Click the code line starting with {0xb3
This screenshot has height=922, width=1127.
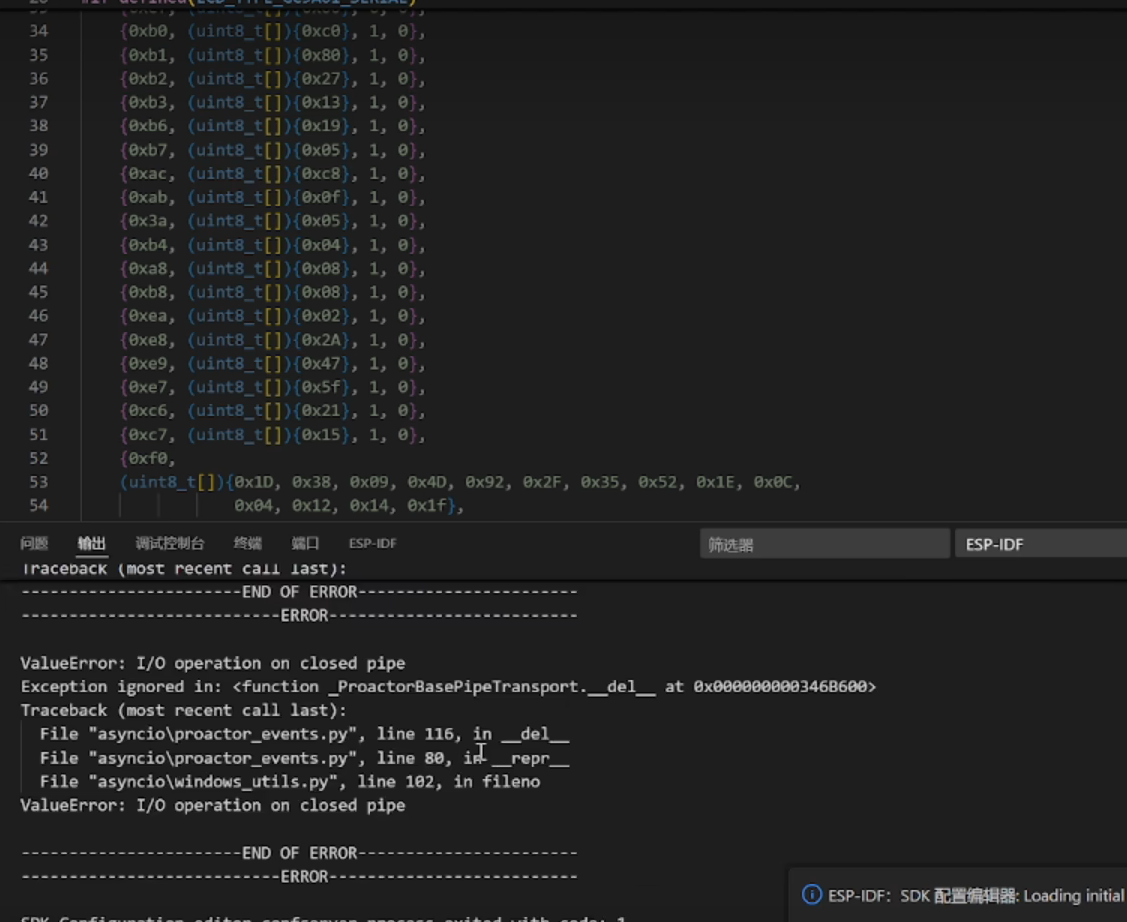point(272,102)
